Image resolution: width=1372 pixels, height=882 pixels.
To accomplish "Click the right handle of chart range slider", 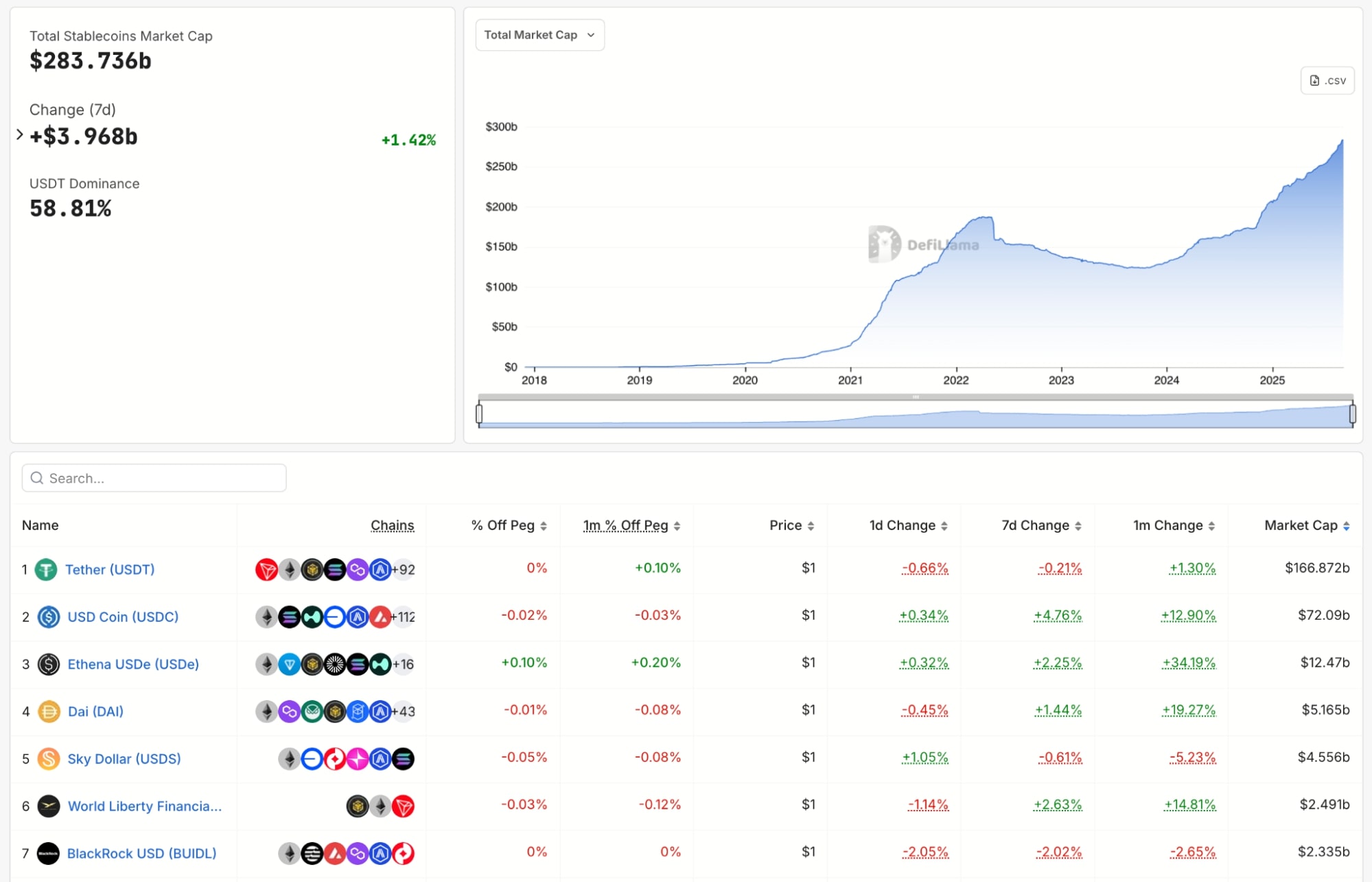I will point(1353,413).
